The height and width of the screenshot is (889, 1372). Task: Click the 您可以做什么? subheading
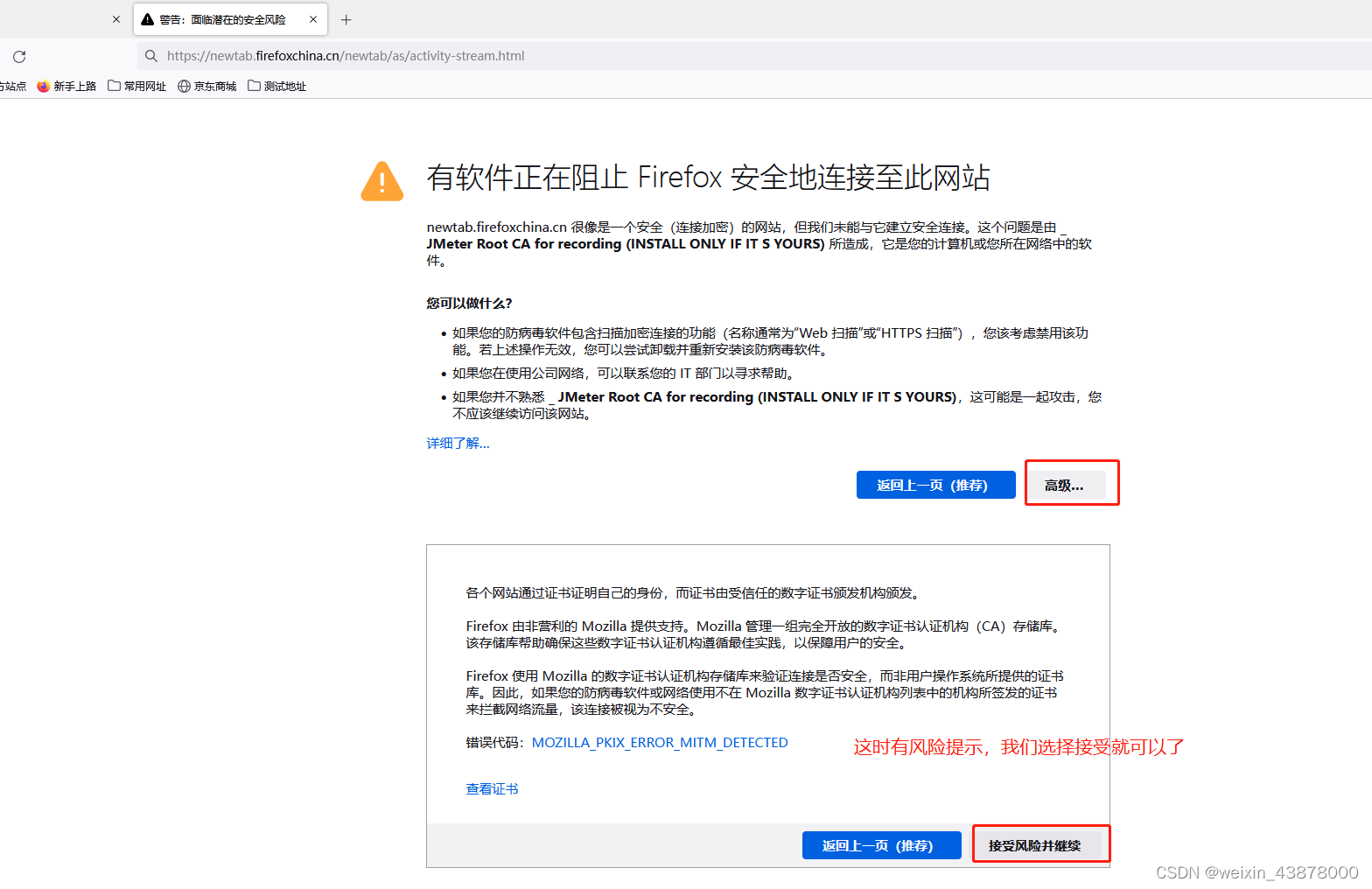click(469, 303)
